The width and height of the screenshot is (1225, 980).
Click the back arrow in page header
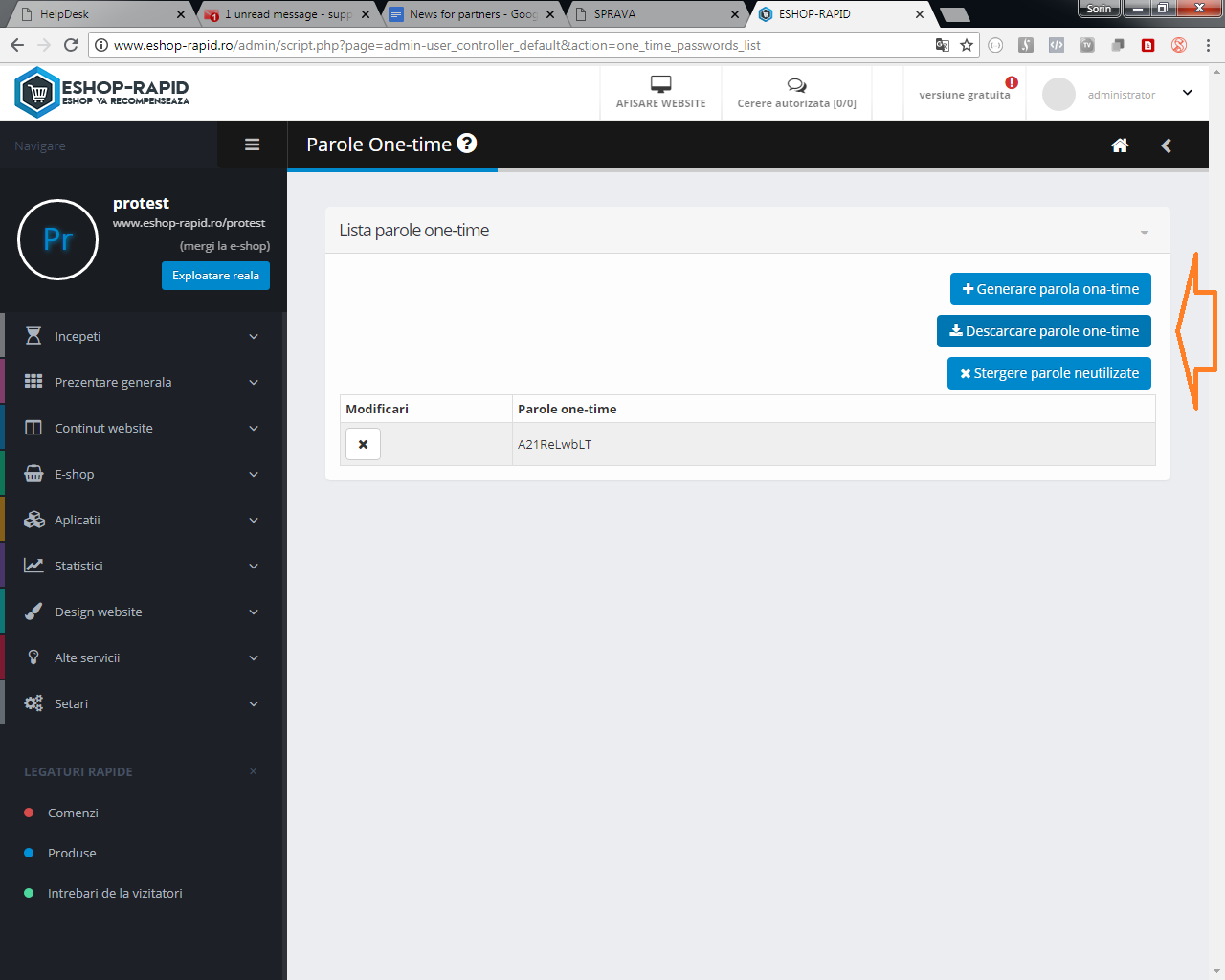pyautogui.click(x=1167, y=145)
